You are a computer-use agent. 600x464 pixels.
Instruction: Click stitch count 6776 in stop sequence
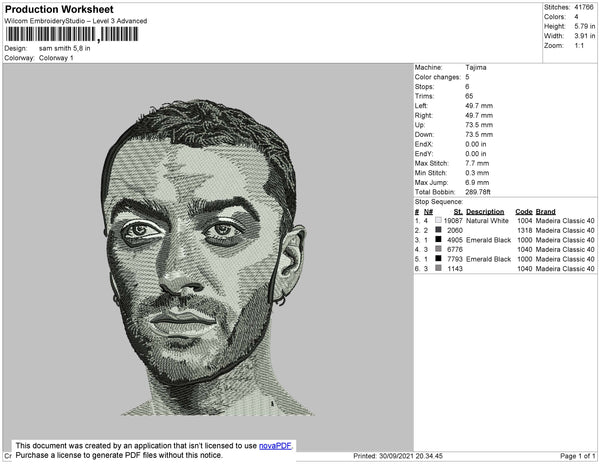(x=455, y=249)
